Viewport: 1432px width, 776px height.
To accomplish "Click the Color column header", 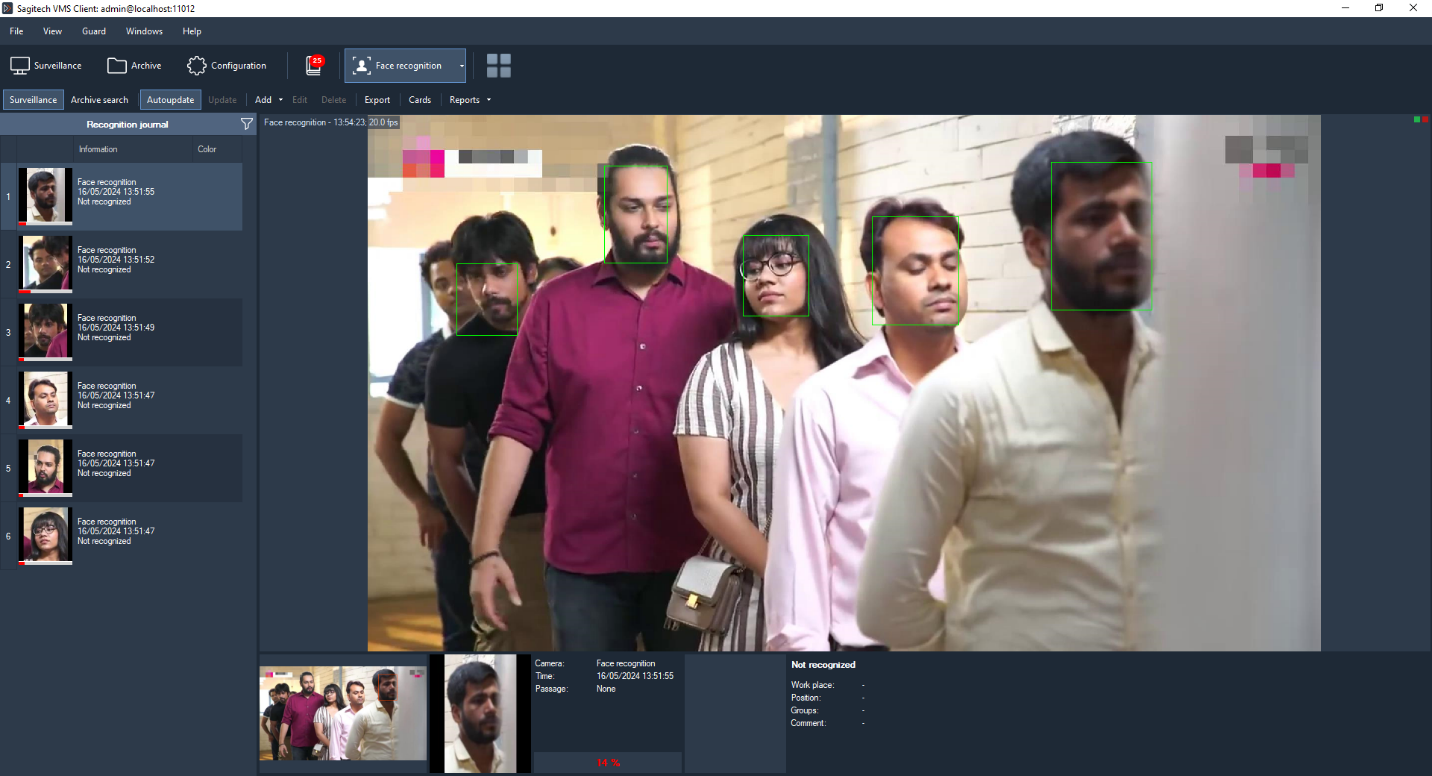I will (207, 149).
